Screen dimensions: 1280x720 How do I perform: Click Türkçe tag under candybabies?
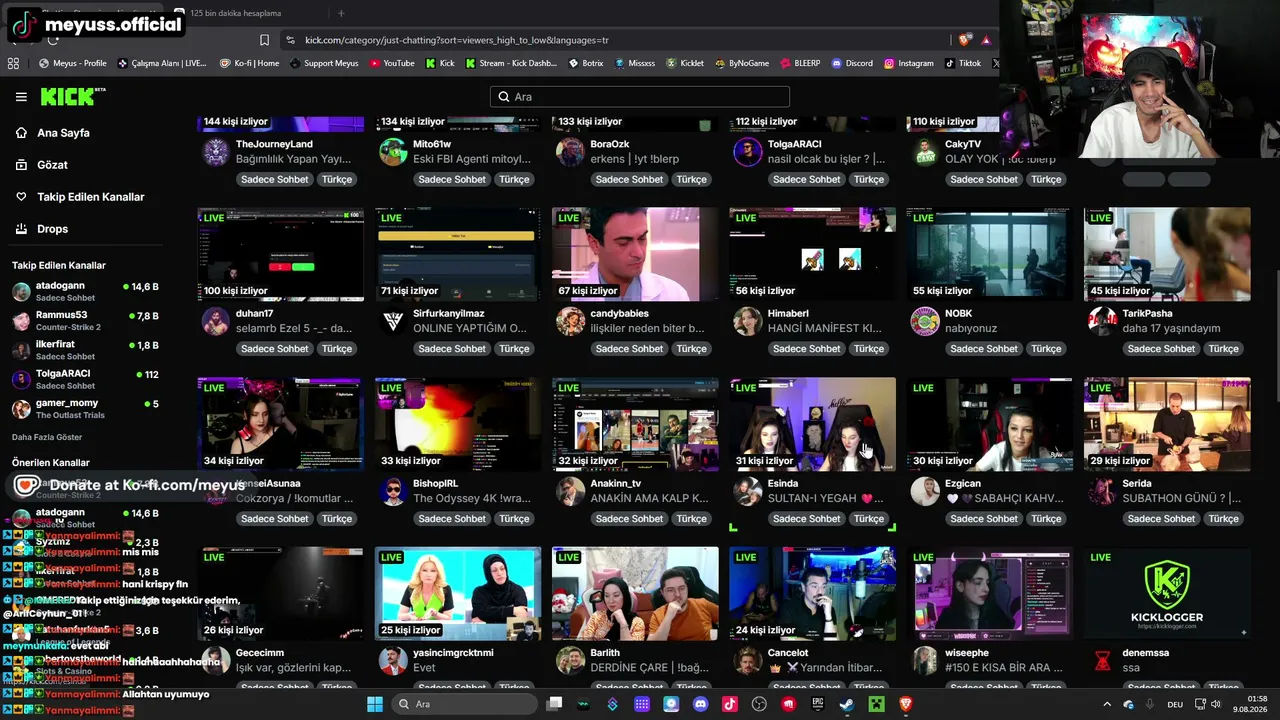pyautogui.click(x=691, y=349)
